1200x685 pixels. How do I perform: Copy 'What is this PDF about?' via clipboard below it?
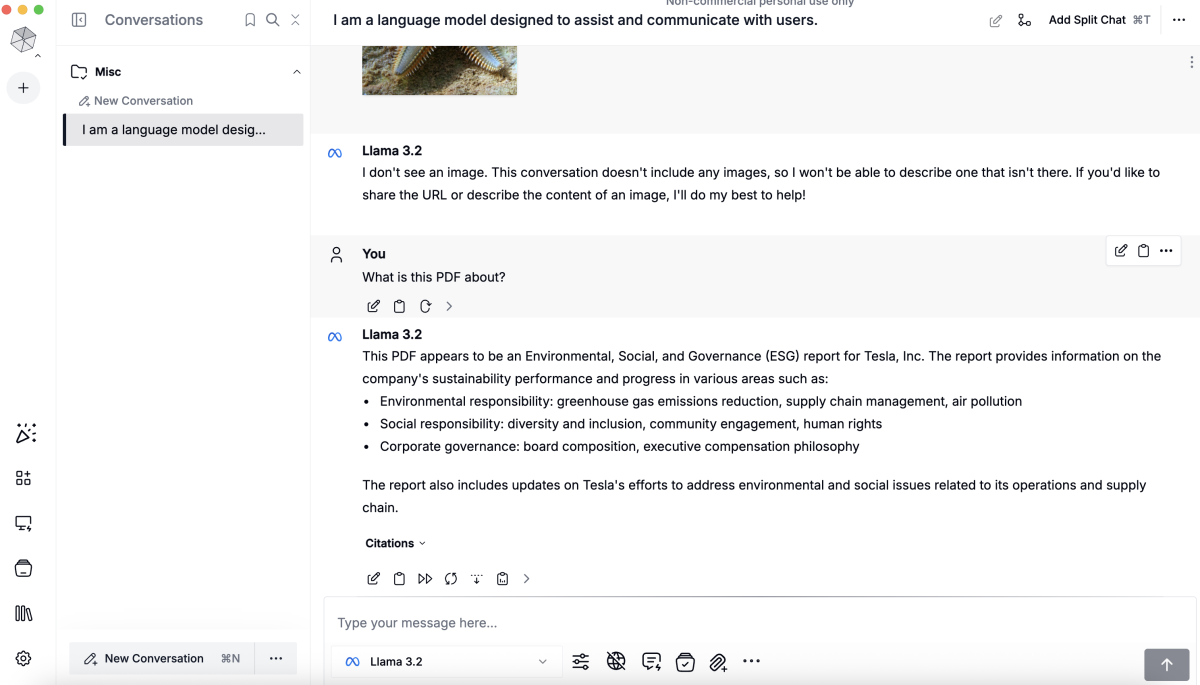pos(399,306)
